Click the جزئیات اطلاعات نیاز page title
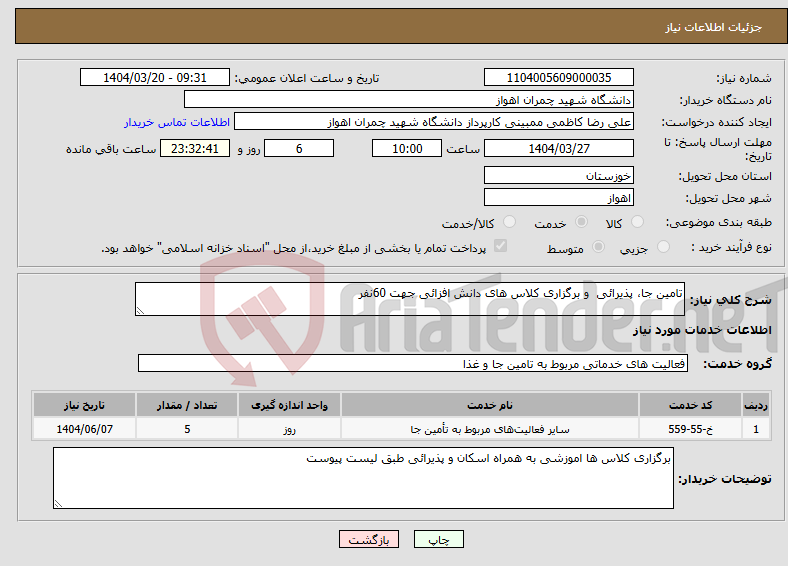 coord(714,27)
